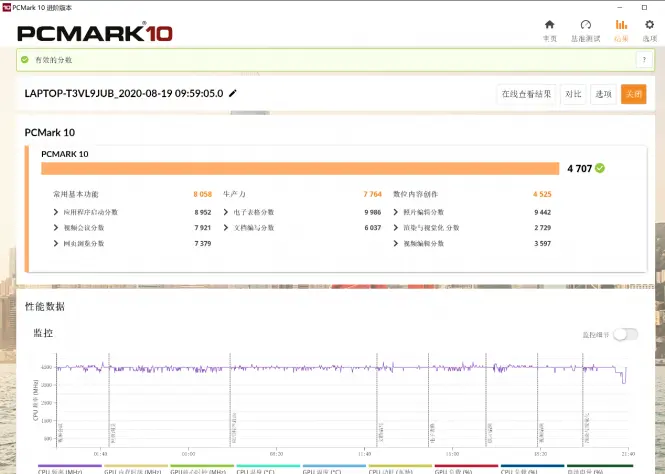This screenshot has width=665, height=474.
Task: Select the blue GPU 温度 (°C) legend swatch
Action: point(334,466)
